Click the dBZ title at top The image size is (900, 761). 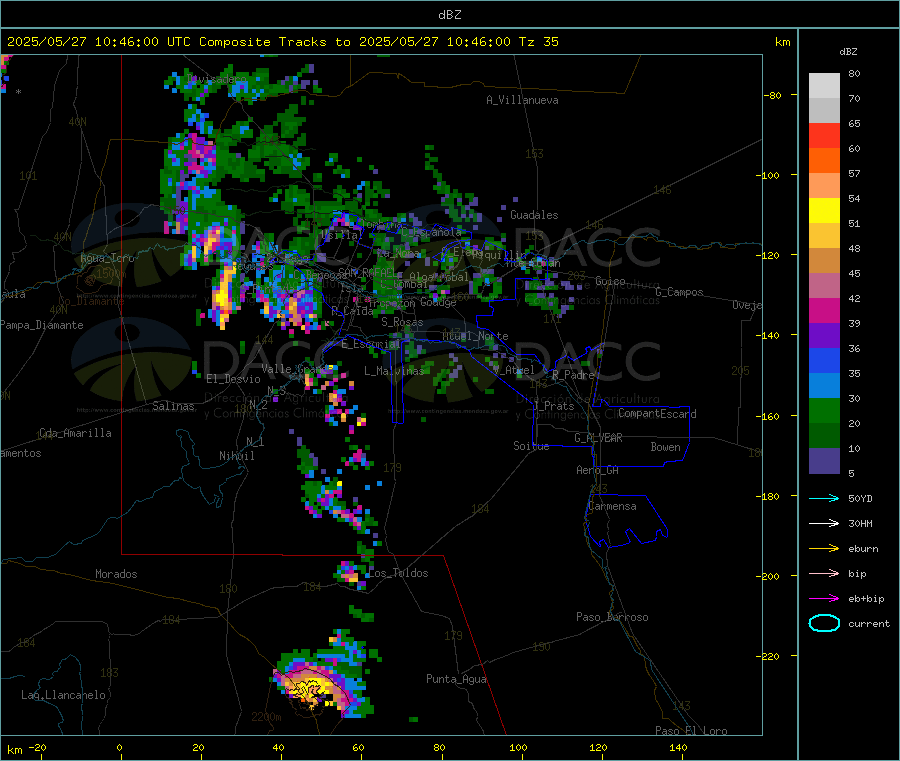pyautogui.click(x=449, y=15)
